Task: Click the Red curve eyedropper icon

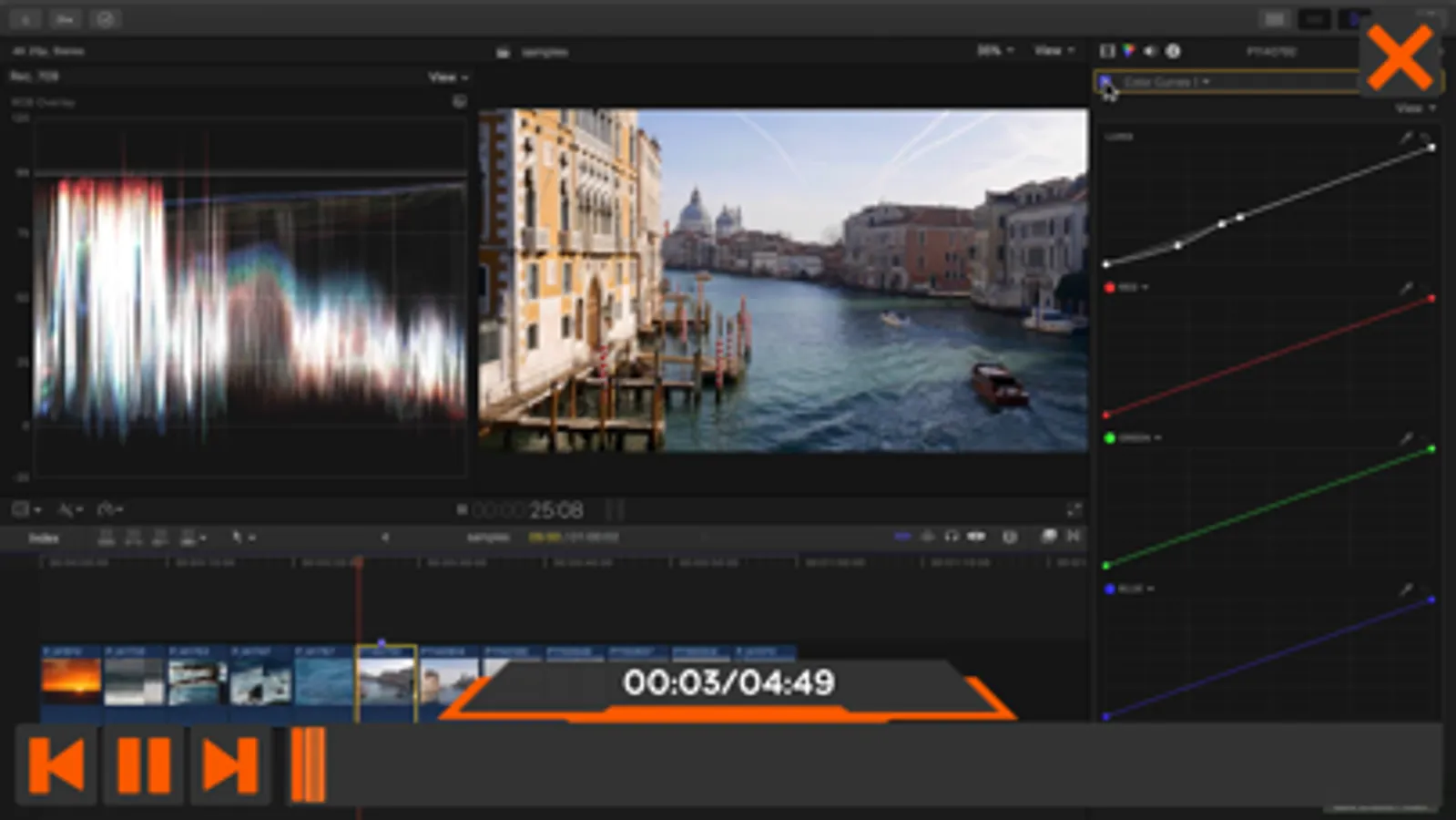Action: [1406, 289]
